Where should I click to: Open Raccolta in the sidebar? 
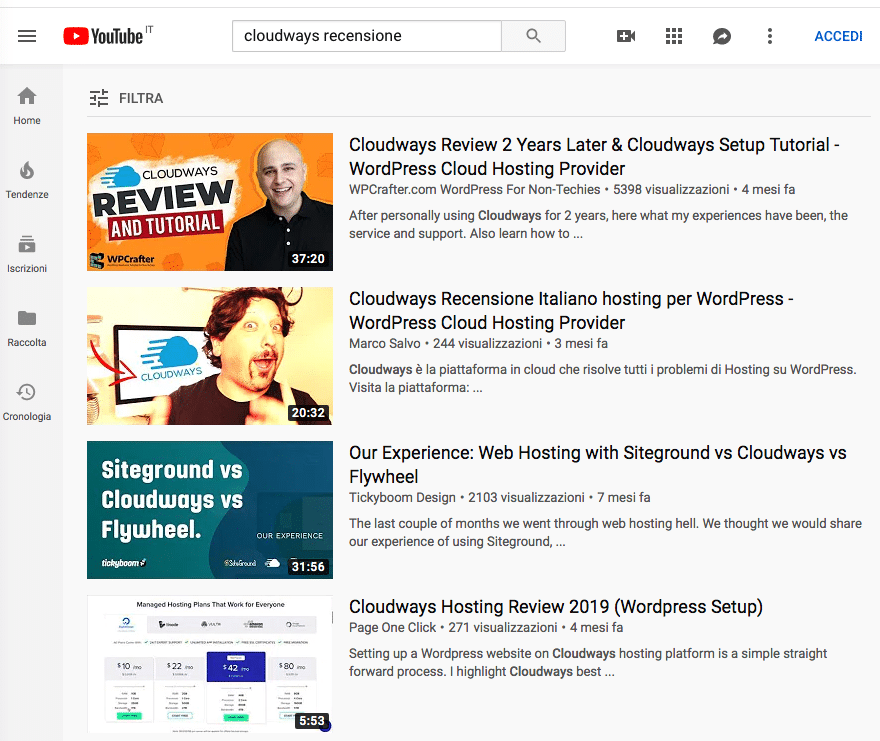tap(27, 328)
